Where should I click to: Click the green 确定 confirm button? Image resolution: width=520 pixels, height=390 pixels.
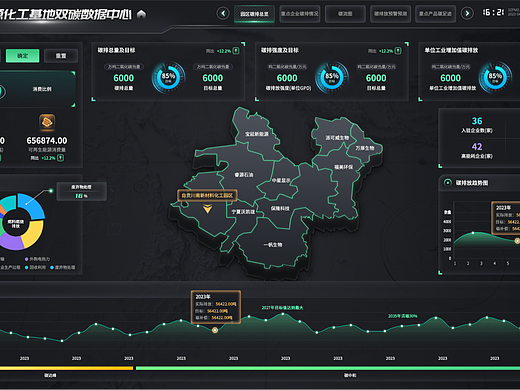[23, 56]
